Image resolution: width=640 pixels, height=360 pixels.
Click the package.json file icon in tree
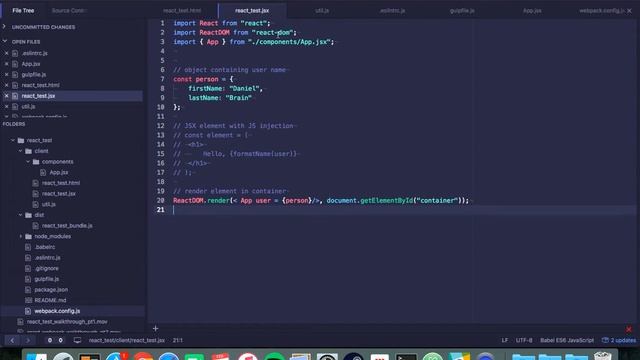point(28,289)
